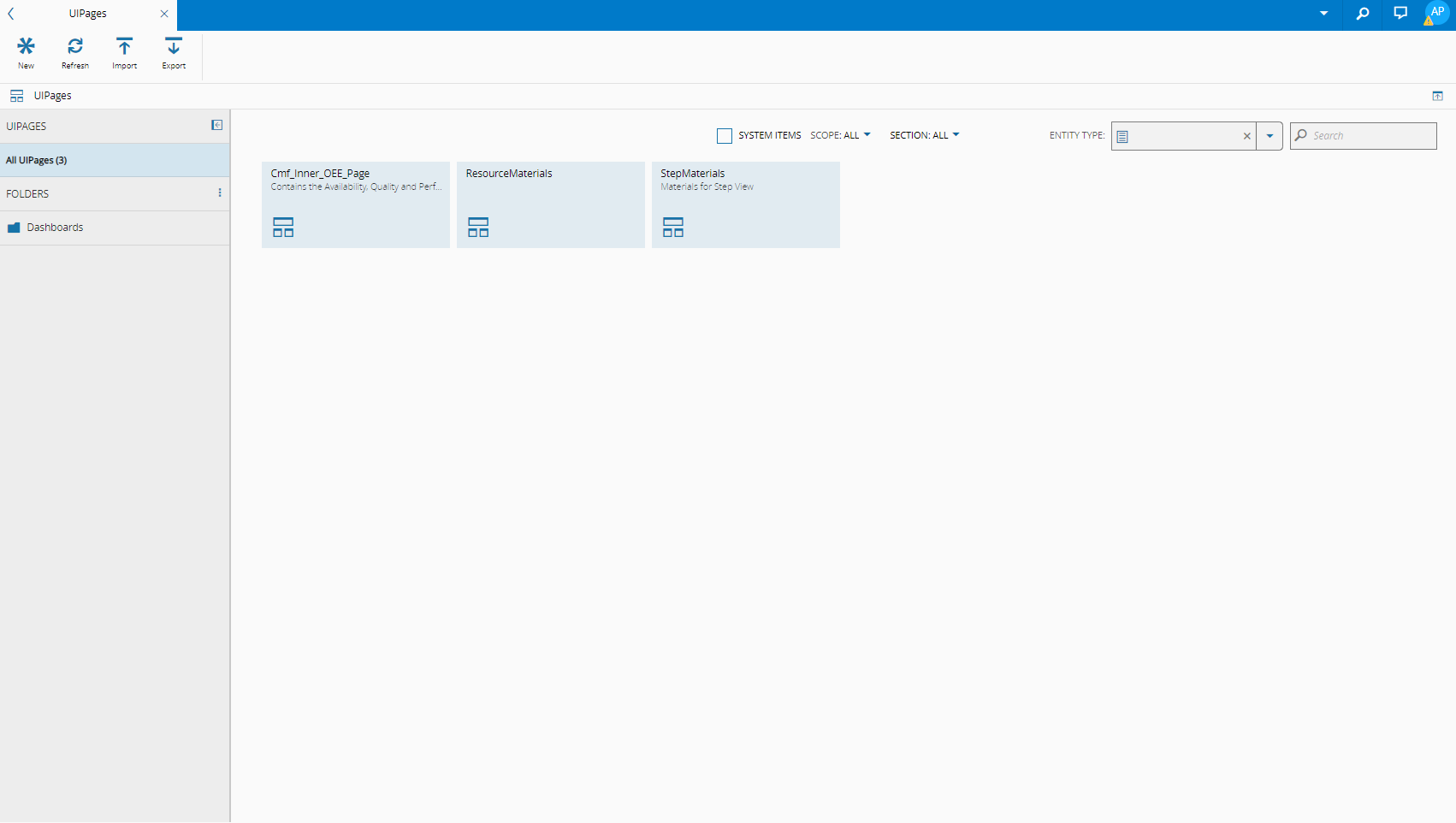1456x823 pixels.
Task: Click the search magnifier in Search box
Action: click(1301, 135)
